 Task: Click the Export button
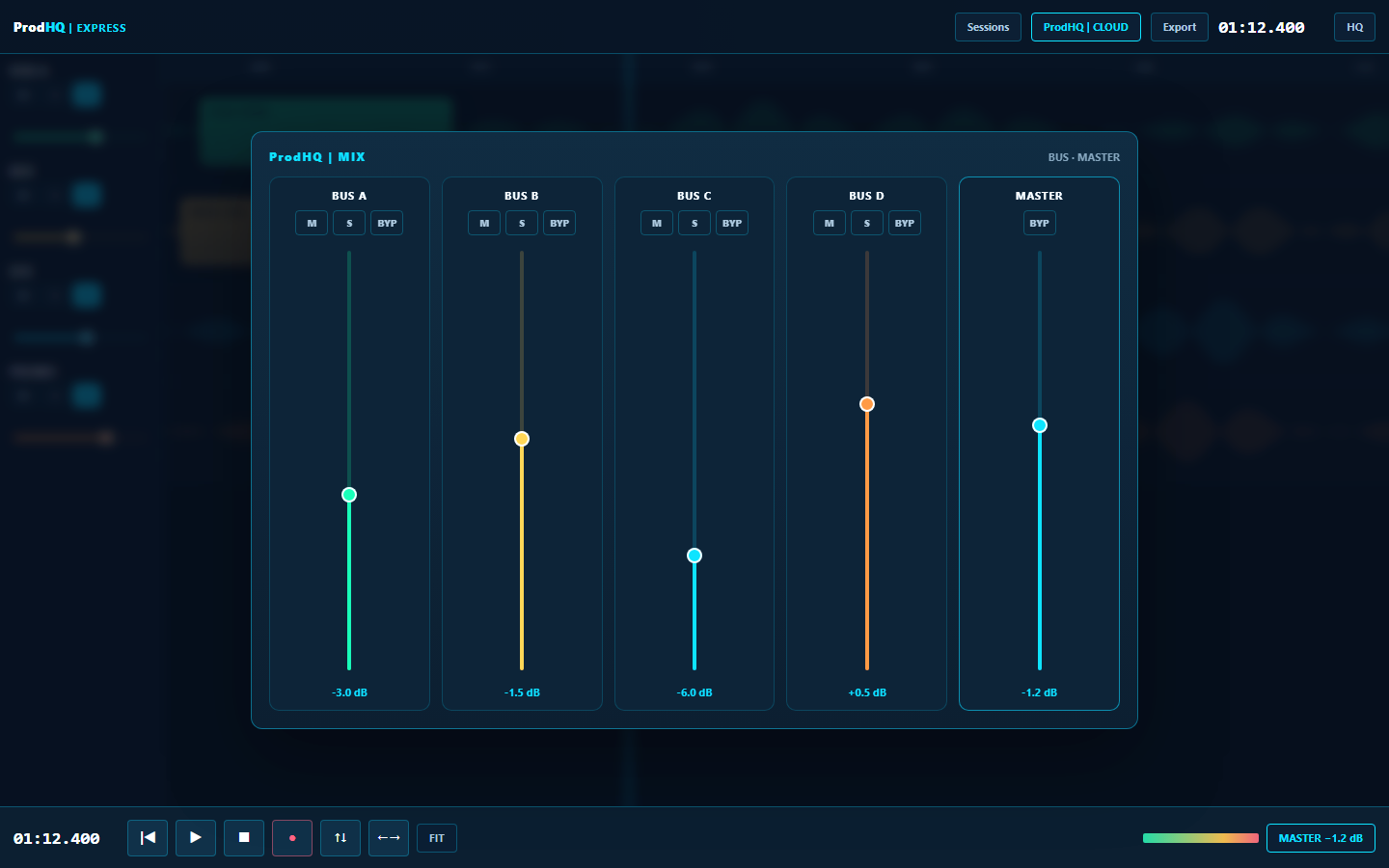click(x=1180, y=27)
